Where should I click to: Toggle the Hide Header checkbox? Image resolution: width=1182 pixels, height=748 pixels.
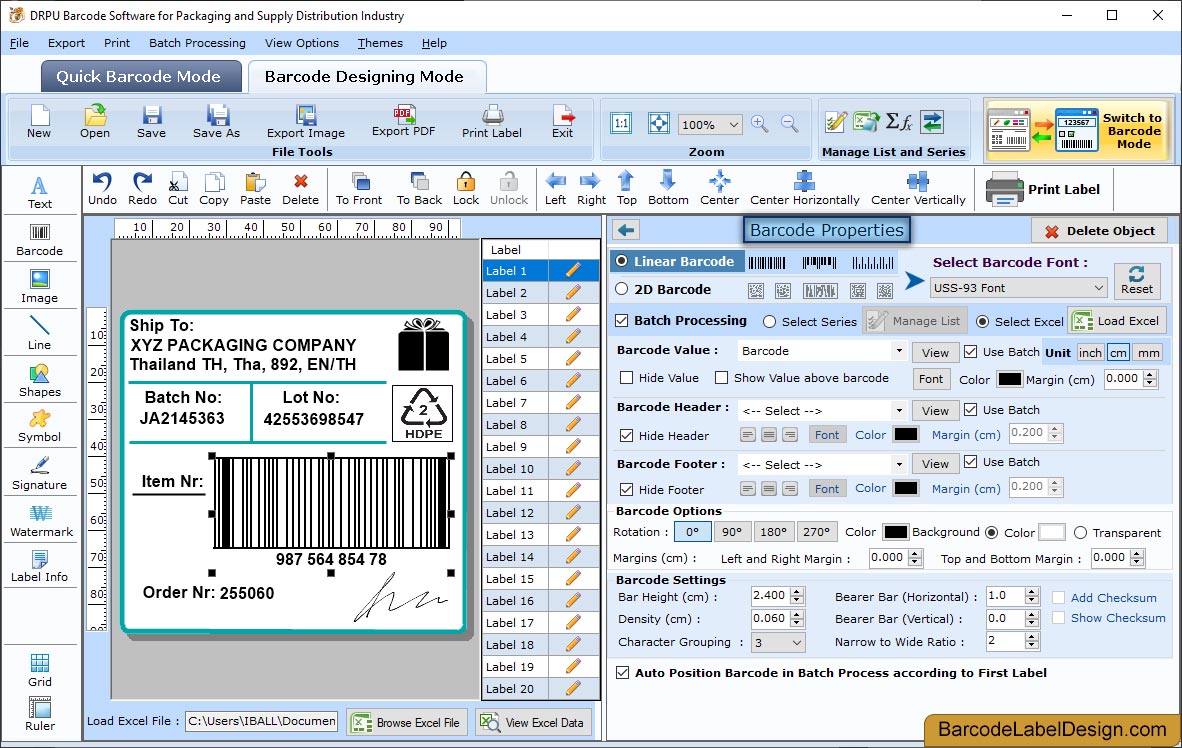point(626,435)
